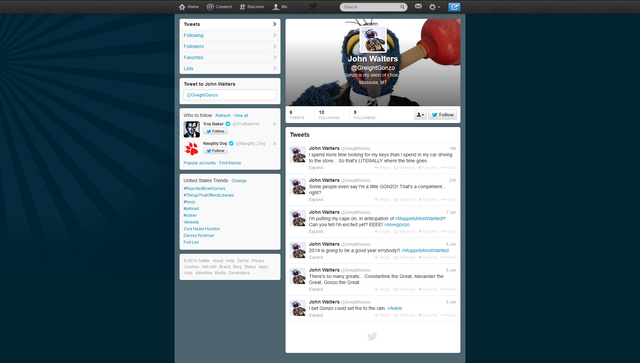Open the Connect tab
This screenshot has width=640, height=363.
click(x=219, y=7)
